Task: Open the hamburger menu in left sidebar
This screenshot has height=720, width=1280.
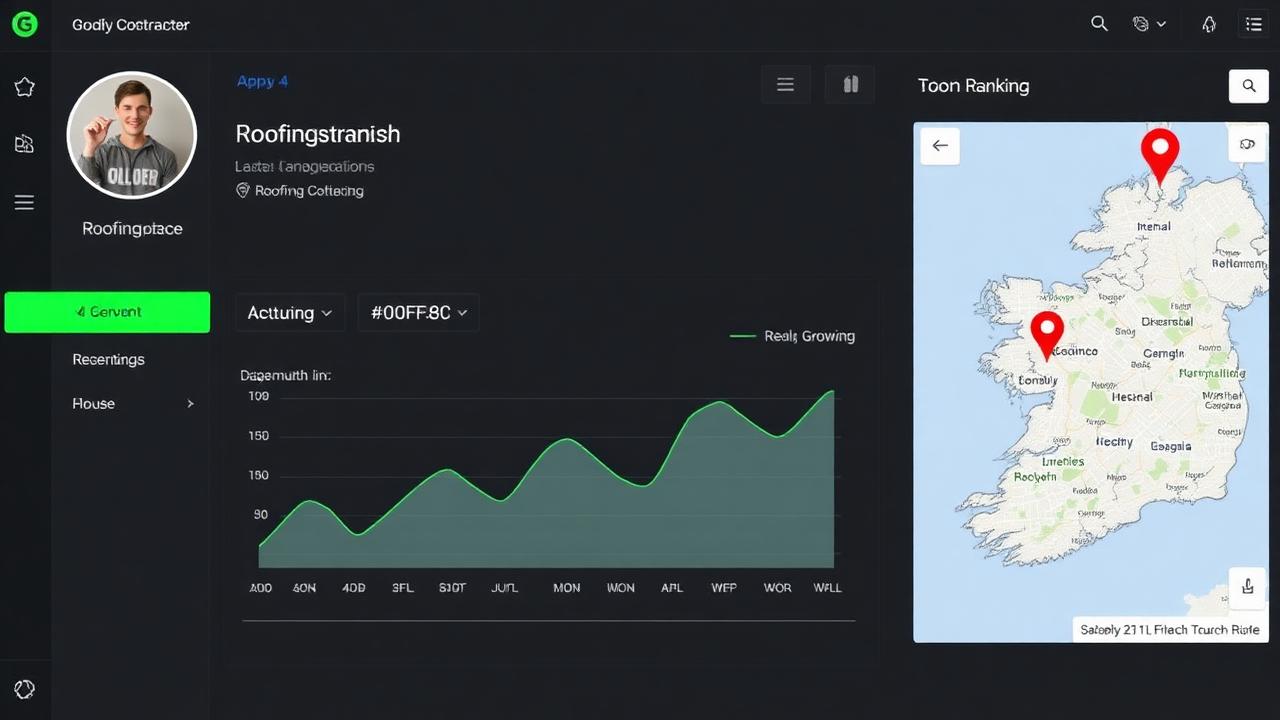Action: click(x=24, y=203)
